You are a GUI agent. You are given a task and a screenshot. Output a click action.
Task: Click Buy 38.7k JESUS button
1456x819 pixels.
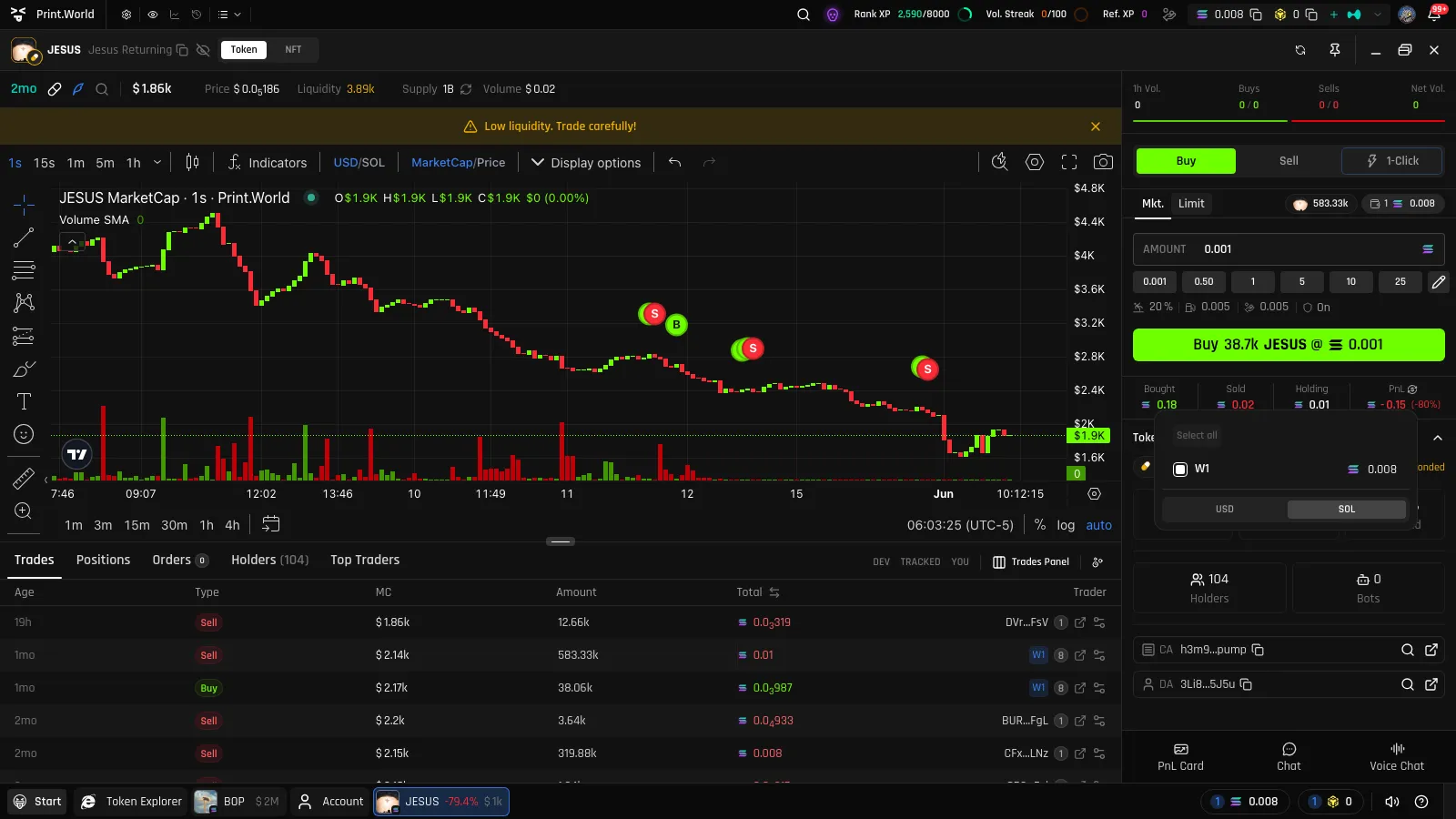click(x=1289, y=345)
